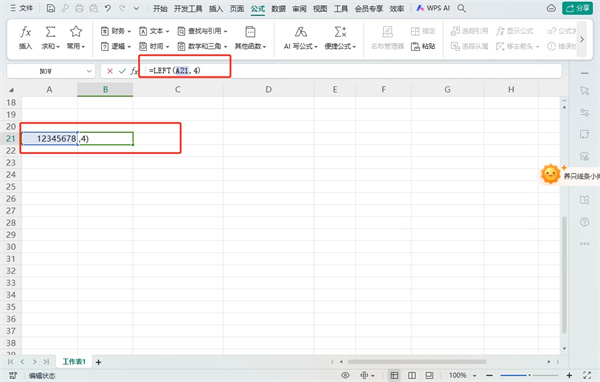Viewport: 600px width, 382px height.
Task: Select the 工作表1 sheet tab
Action: coord(74,362)
